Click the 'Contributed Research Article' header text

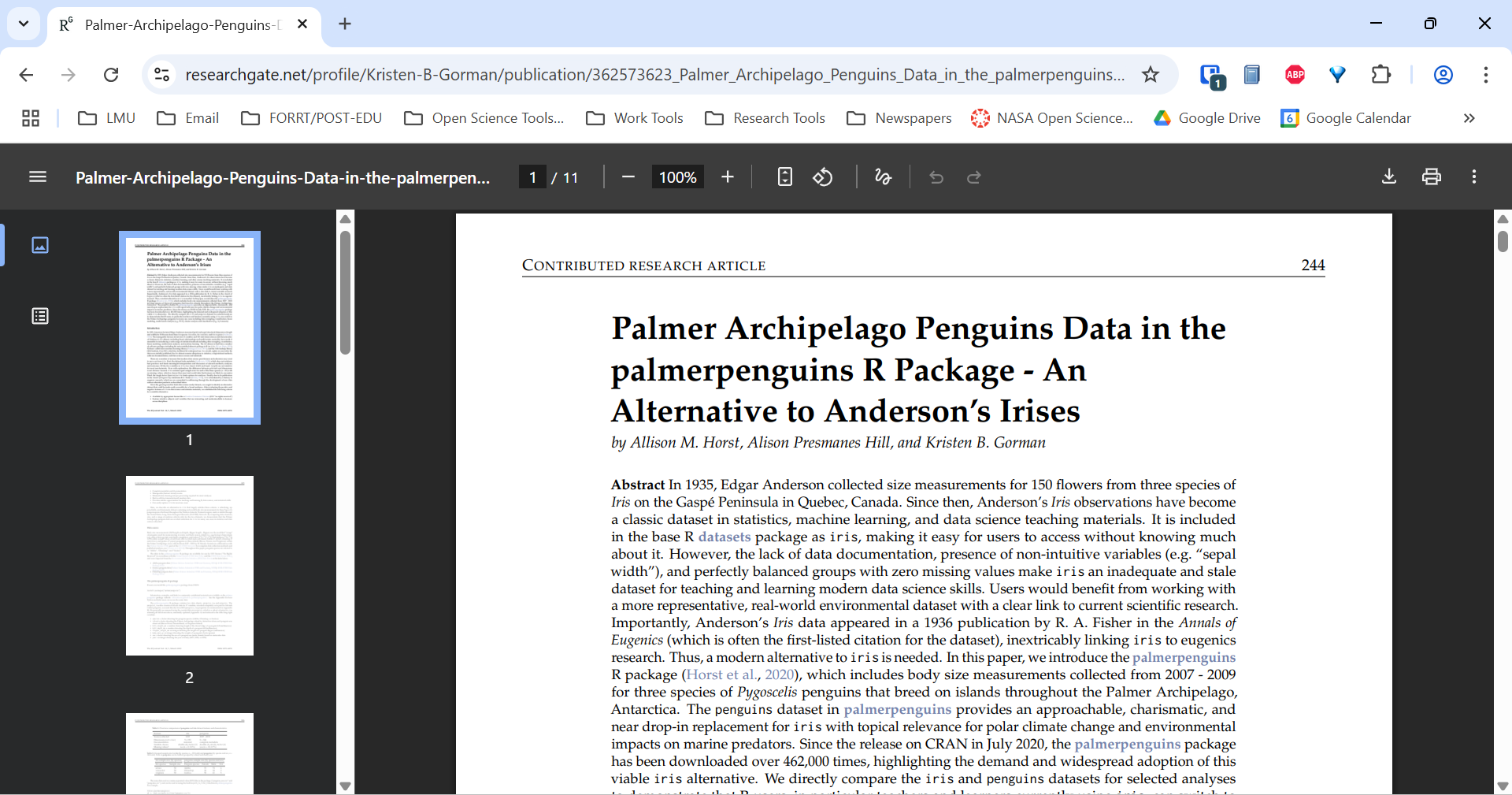(x=644, y=266)
